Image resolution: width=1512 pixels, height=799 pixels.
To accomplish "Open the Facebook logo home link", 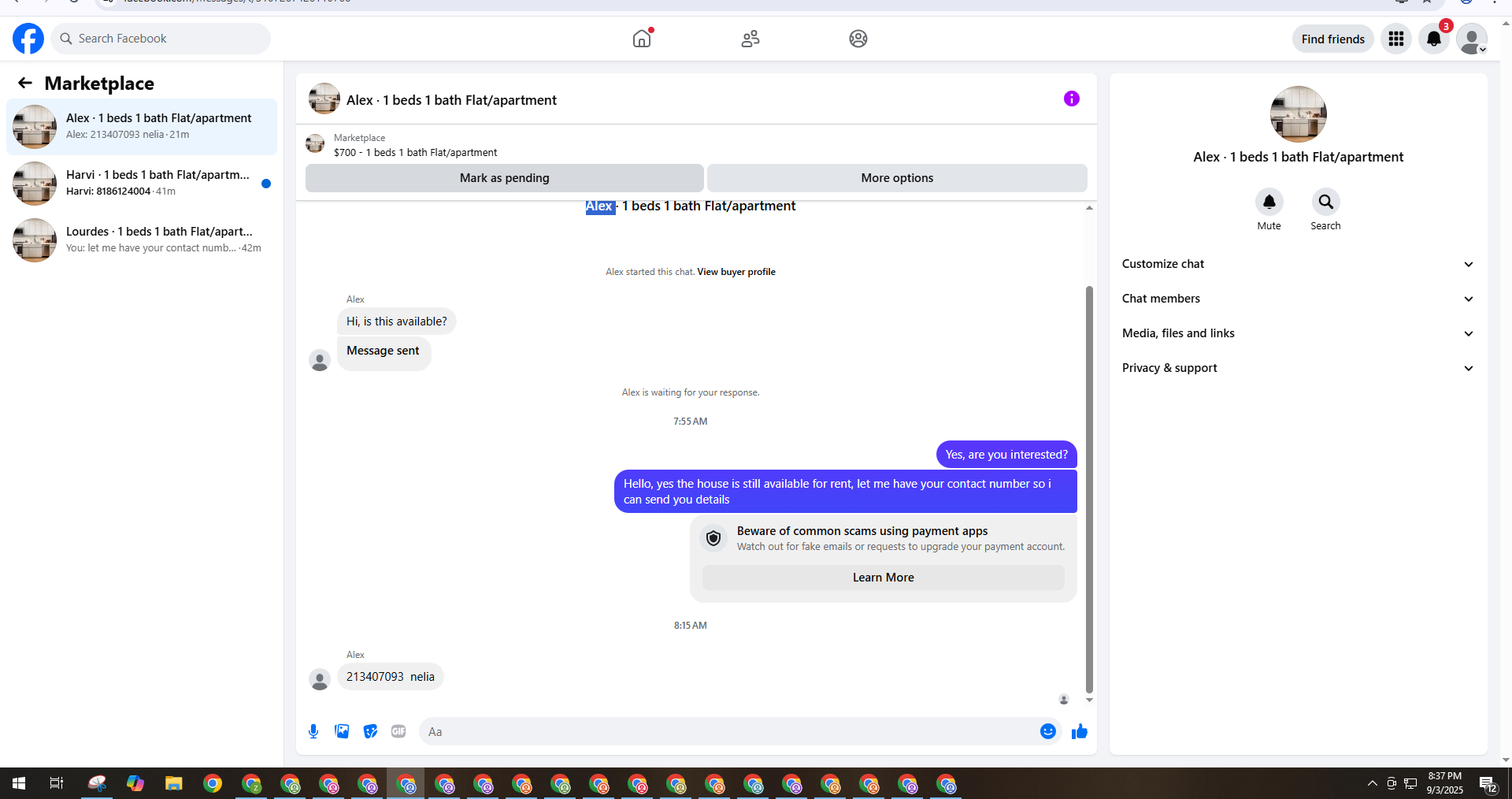I will (x=28, y=39).
